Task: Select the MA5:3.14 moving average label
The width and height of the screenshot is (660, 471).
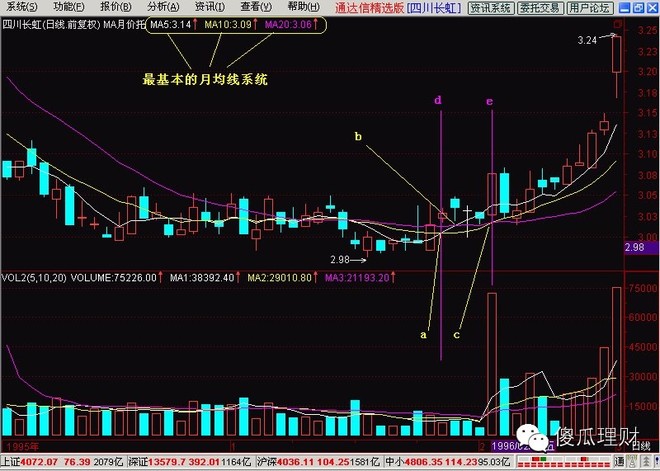Action: tap(171, 25)
